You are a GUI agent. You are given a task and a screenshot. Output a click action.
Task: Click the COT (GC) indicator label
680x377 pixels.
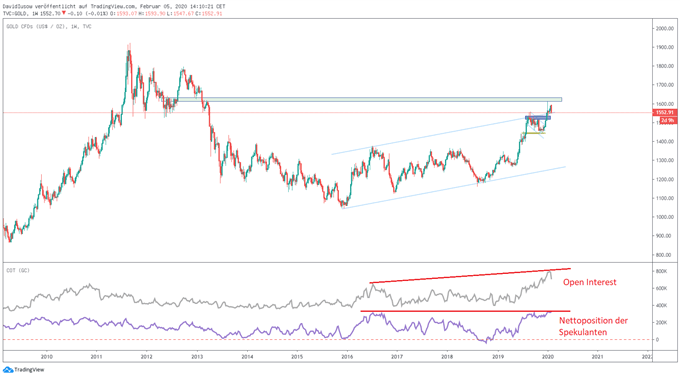pos(18,270)
